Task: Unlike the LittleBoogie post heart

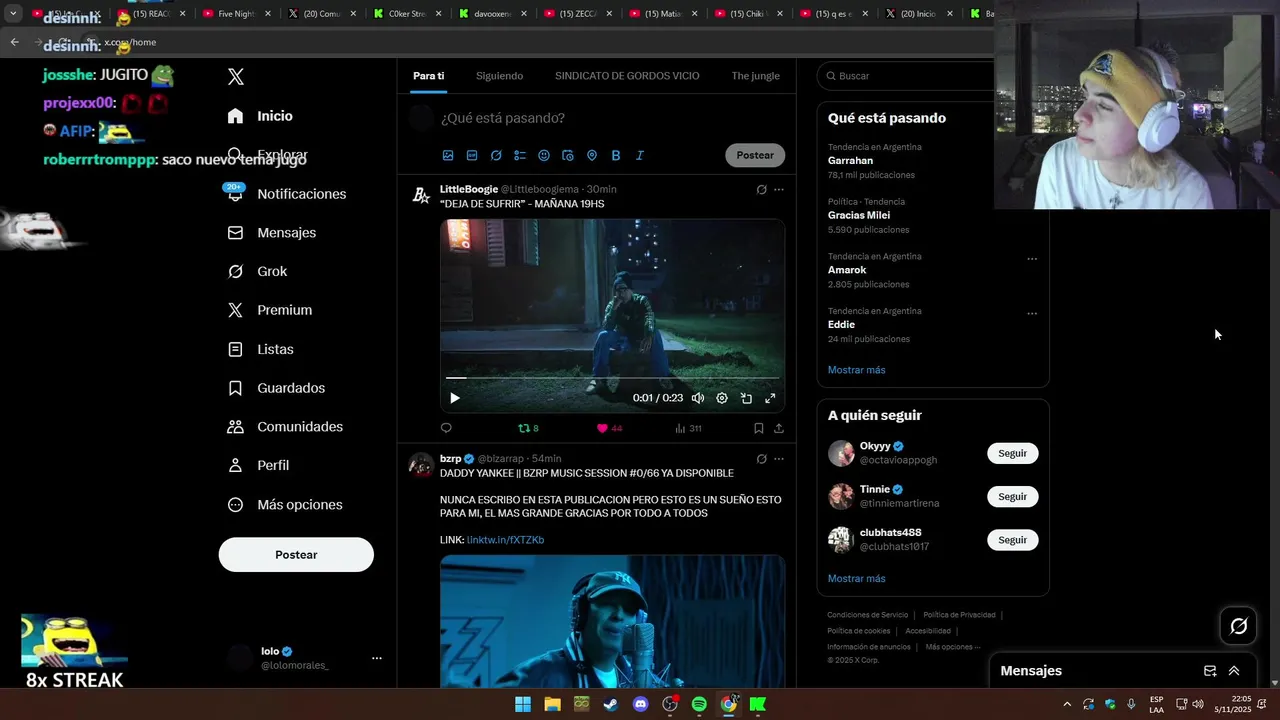Action: [609, 428]
